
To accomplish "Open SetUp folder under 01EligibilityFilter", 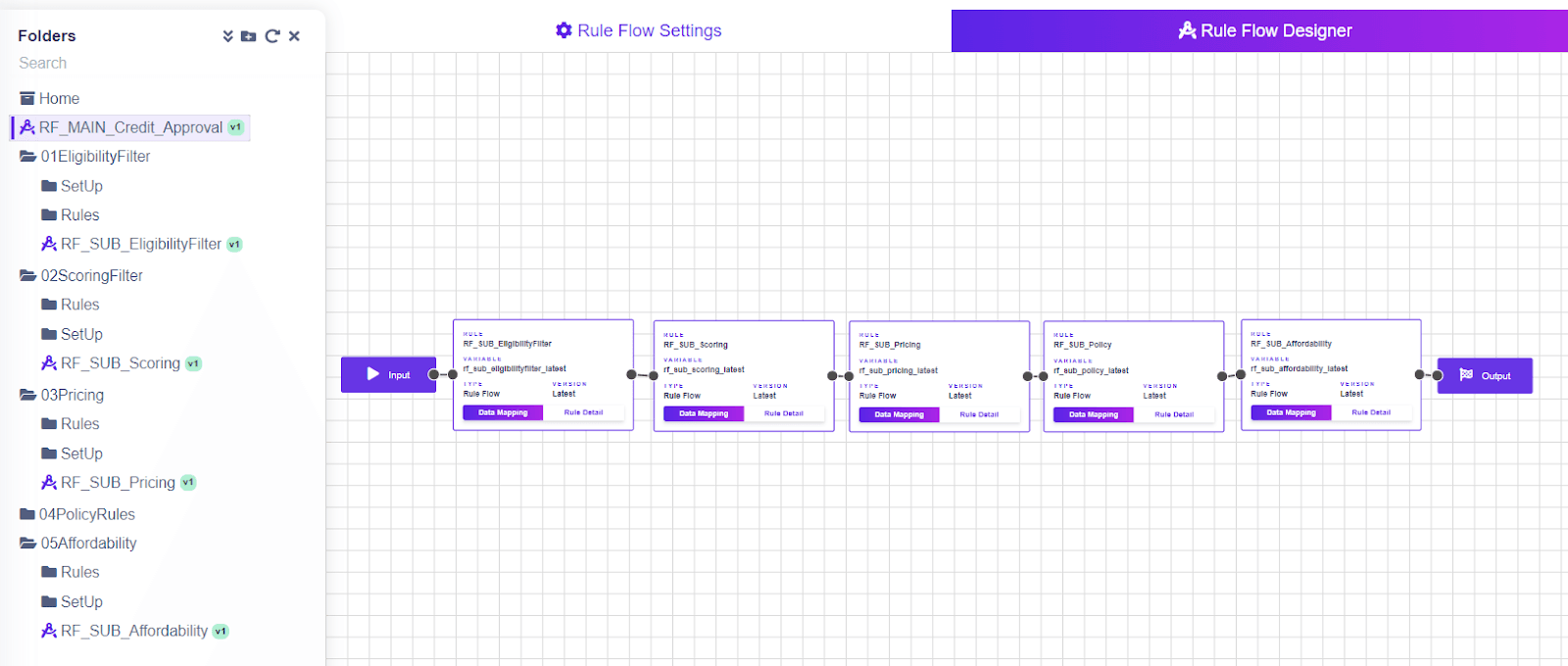I will click(72, 186).
